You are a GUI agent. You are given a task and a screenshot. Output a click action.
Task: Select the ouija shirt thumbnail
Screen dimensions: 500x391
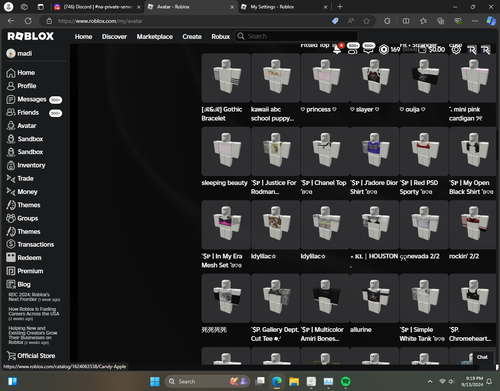424,78
